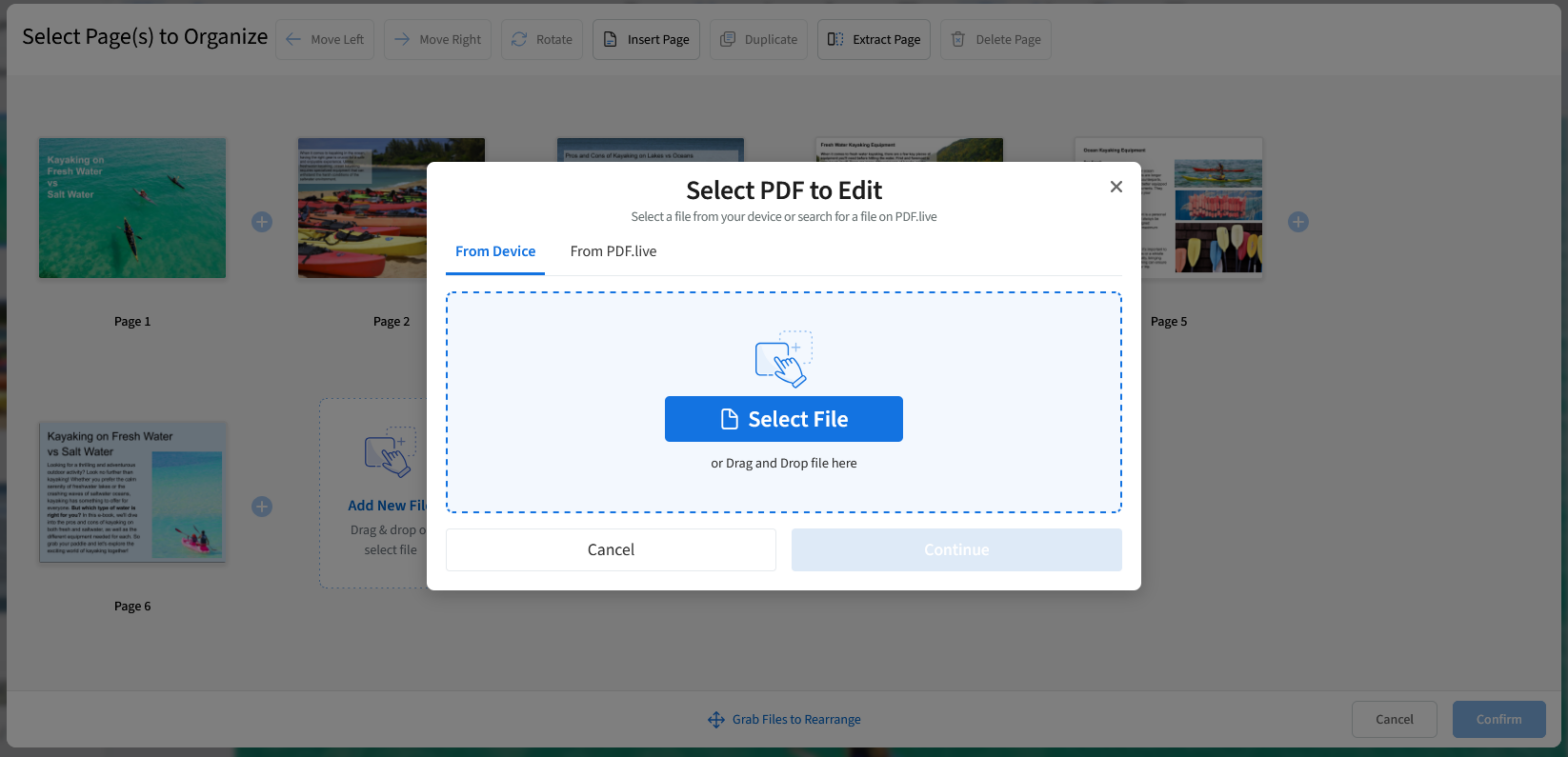Select the Page 6 thumbnail
Screen dimensions: 1568x757
[132, 491]
